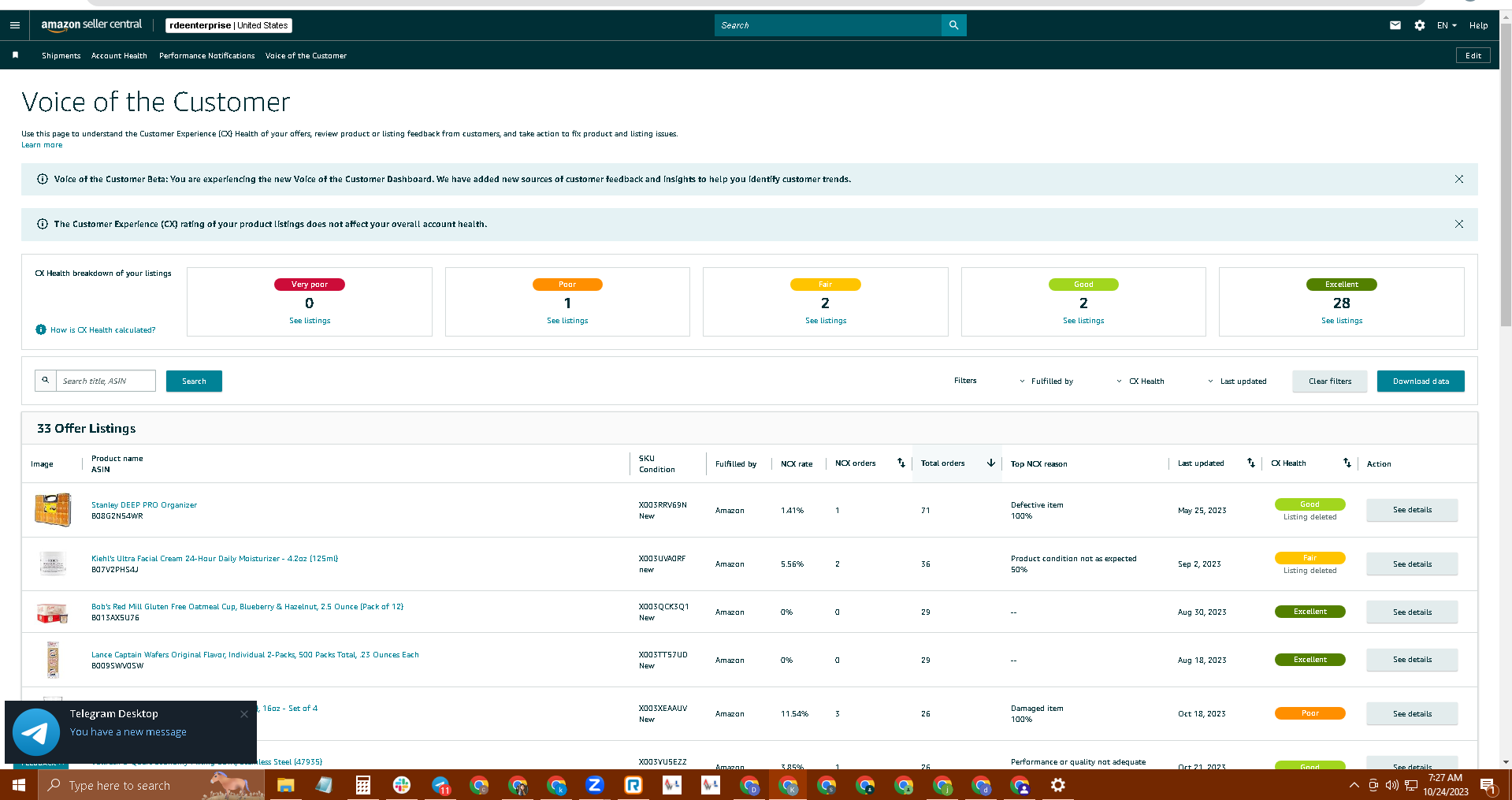Image resolution: width=1512 pixels, height=800 pixels.
Task: Open Zoom from the taskbar
Action: 595,785
